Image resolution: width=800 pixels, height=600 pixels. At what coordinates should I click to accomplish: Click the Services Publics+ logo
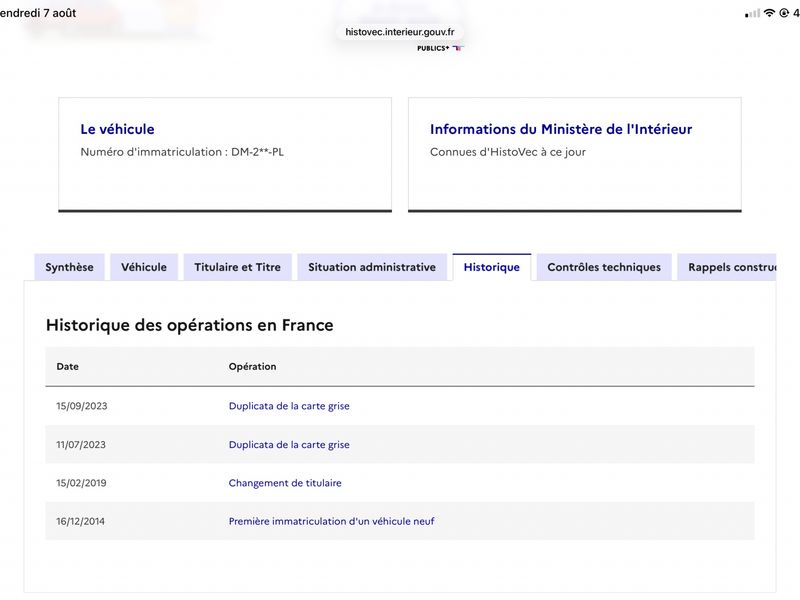pyautogui.click(x=440, y=48)
